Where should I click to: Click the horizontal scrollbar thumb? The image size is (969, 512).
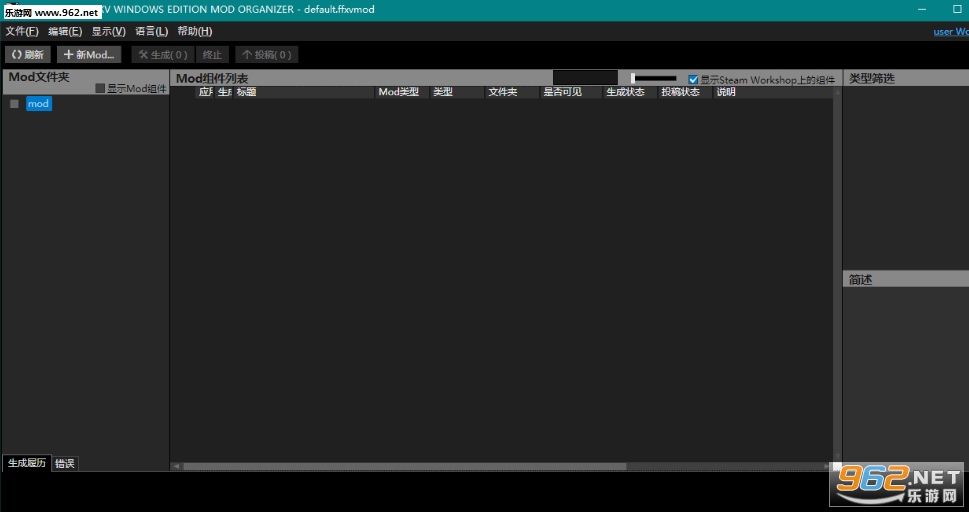coord(405,466)
